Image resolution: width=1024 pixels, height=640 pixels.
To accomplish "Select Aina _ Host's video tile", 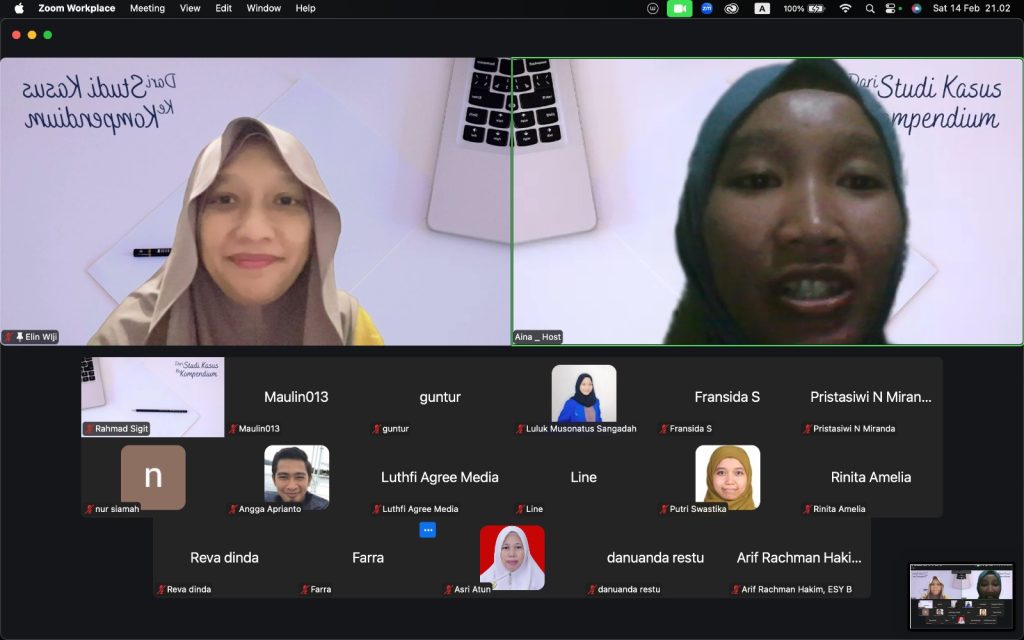I will [x=767, y=201].
